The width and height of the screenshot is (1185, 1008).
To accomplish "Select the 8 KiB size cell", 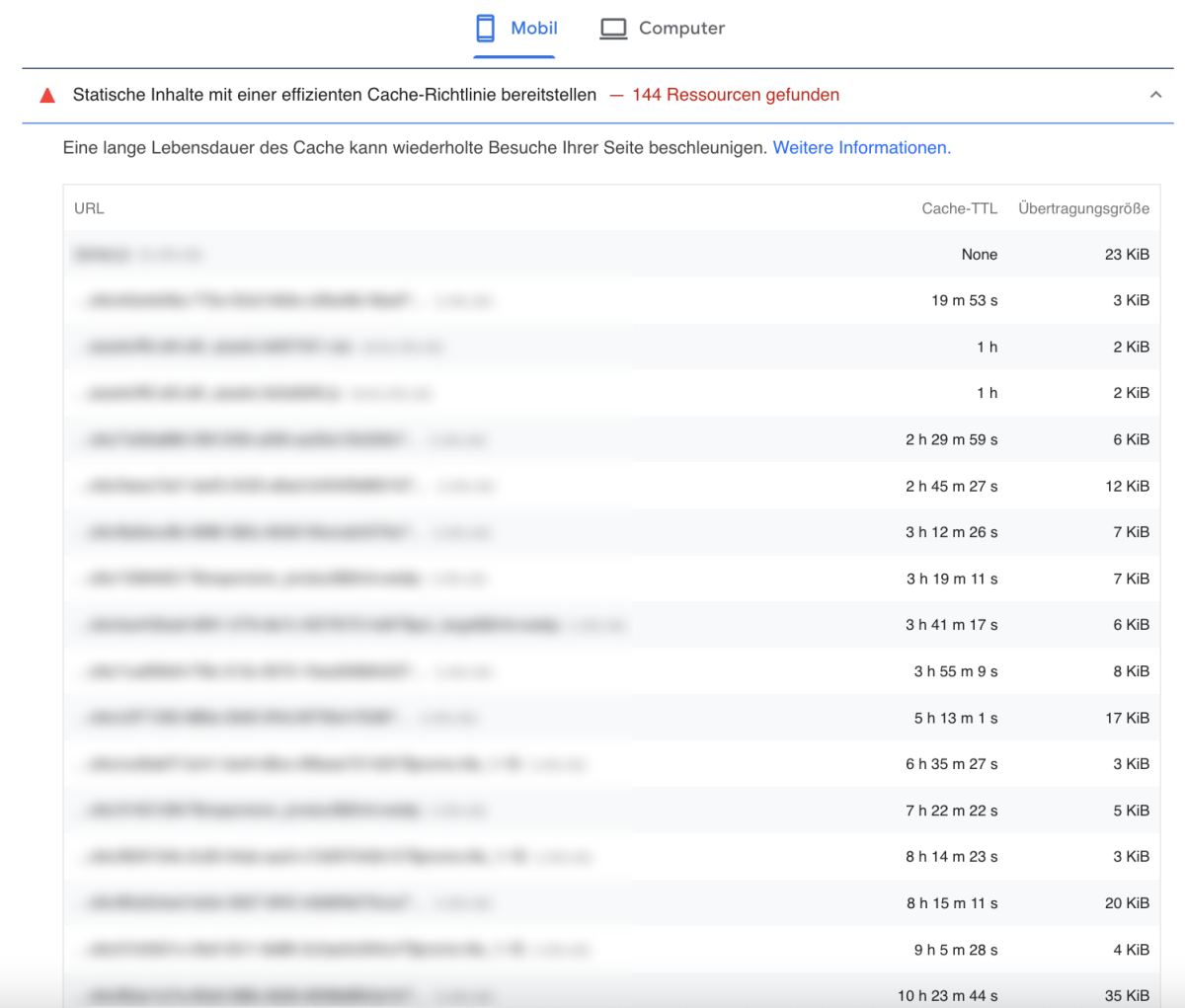I will (1132, 671).
